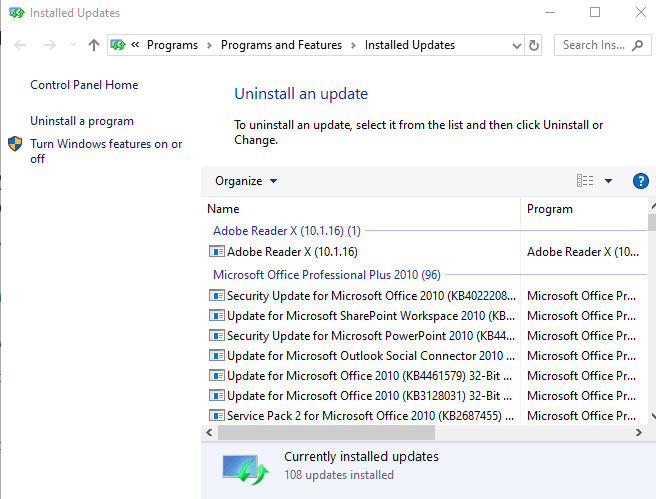Click the change view icon

[585, 181]
